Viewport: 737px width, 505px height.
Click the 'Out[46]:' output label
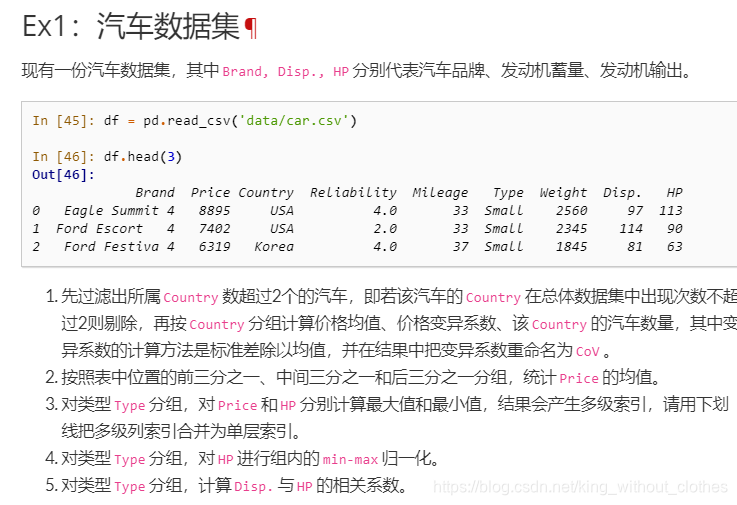(63, 175)
